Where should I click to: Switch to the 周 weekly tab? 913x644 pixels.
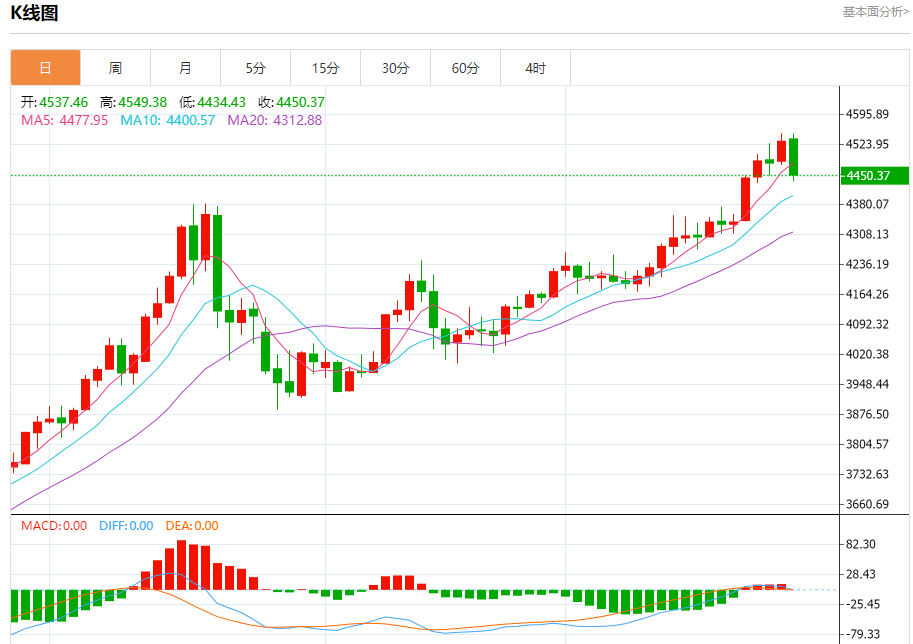point(115,68)
